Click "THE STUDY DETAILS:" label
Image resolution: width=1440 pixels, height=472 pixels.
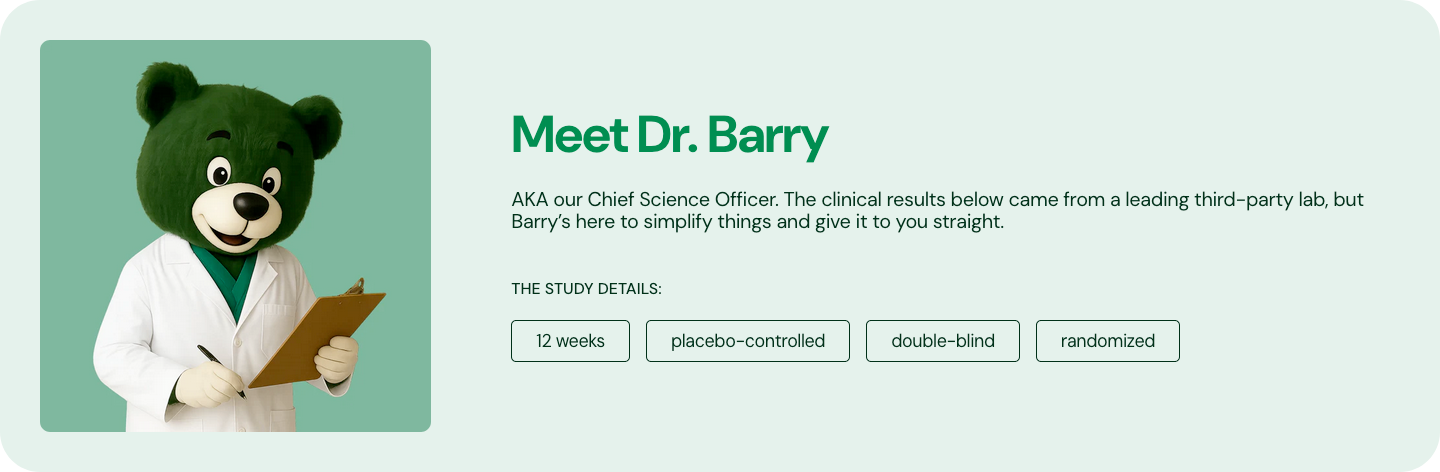click(587, 289)
